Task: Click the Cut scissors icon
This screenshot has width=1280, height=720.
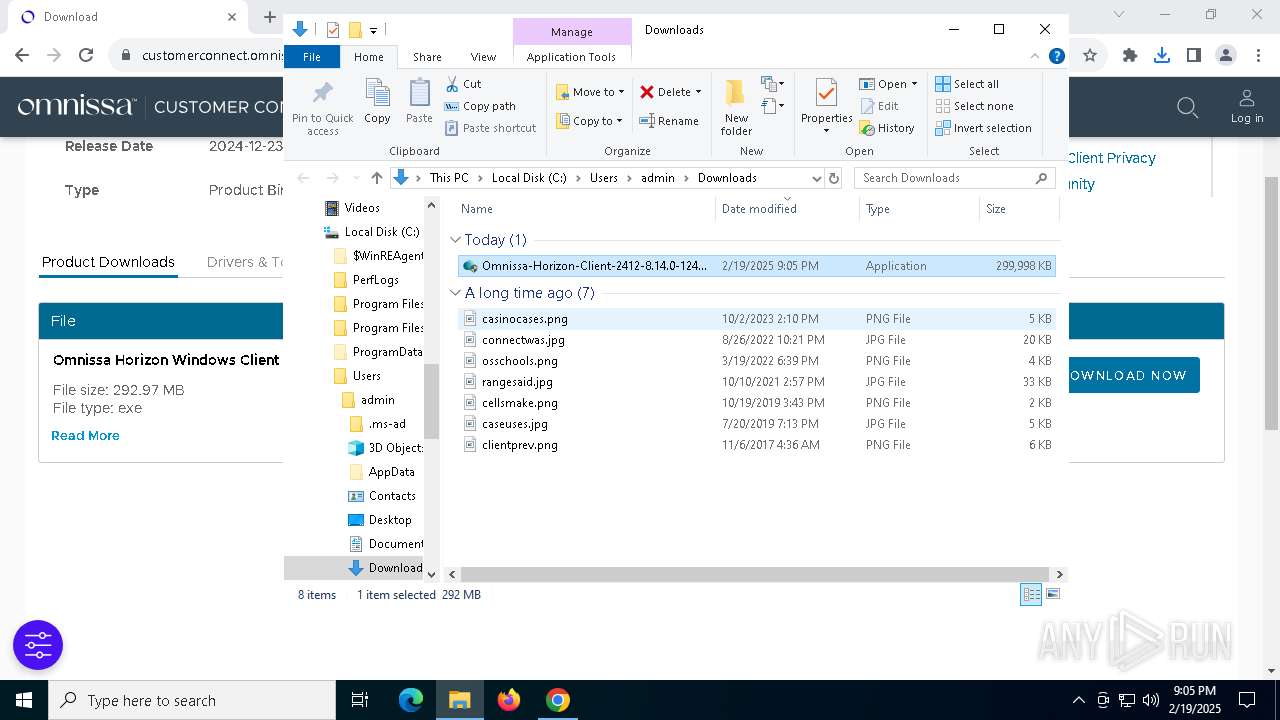Action: (x=452, y=84)
